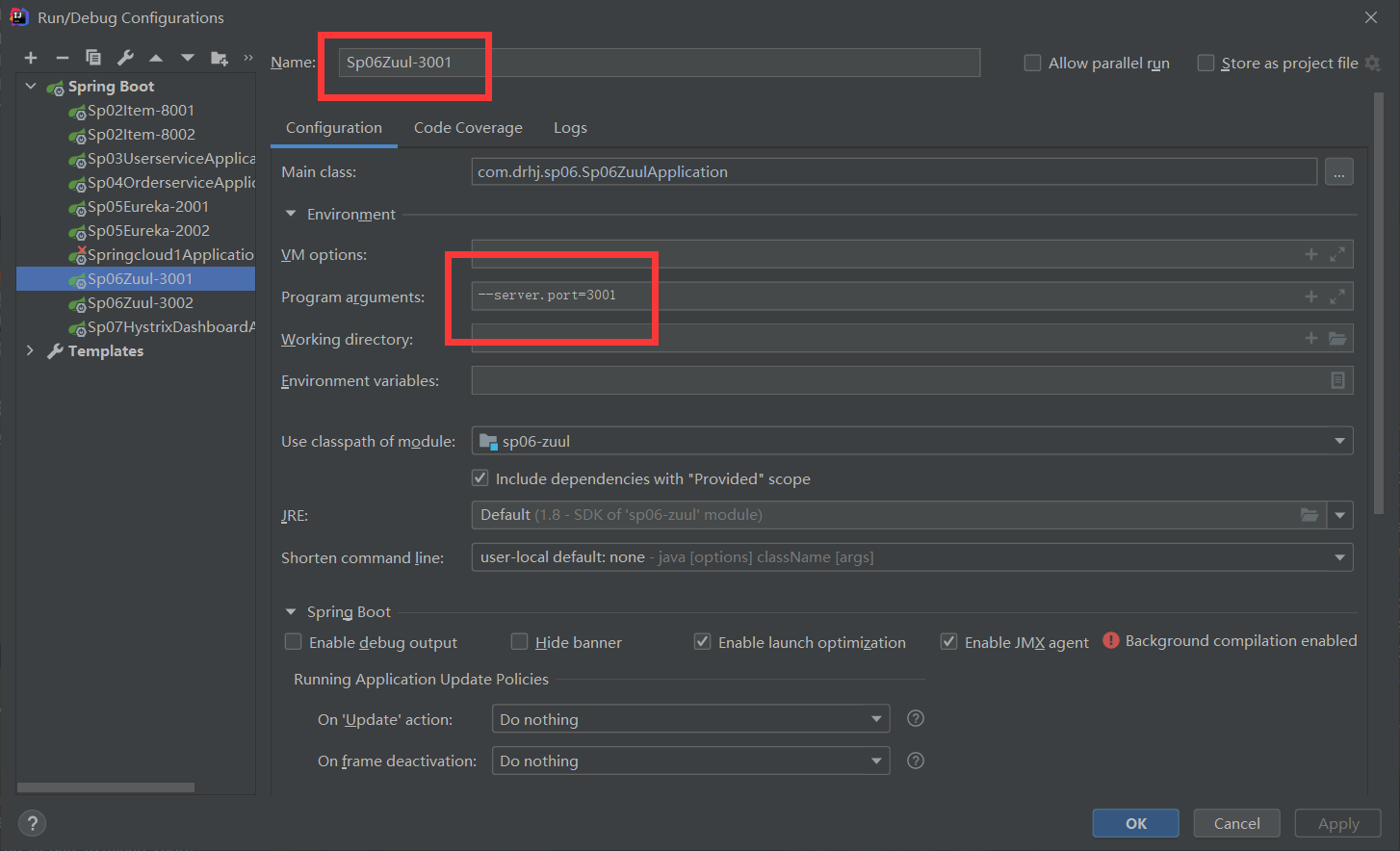Screen dimensions: 1400x851
Task: Toggle Enable JMX agent checkbox
Action: (x=948, y=641)
